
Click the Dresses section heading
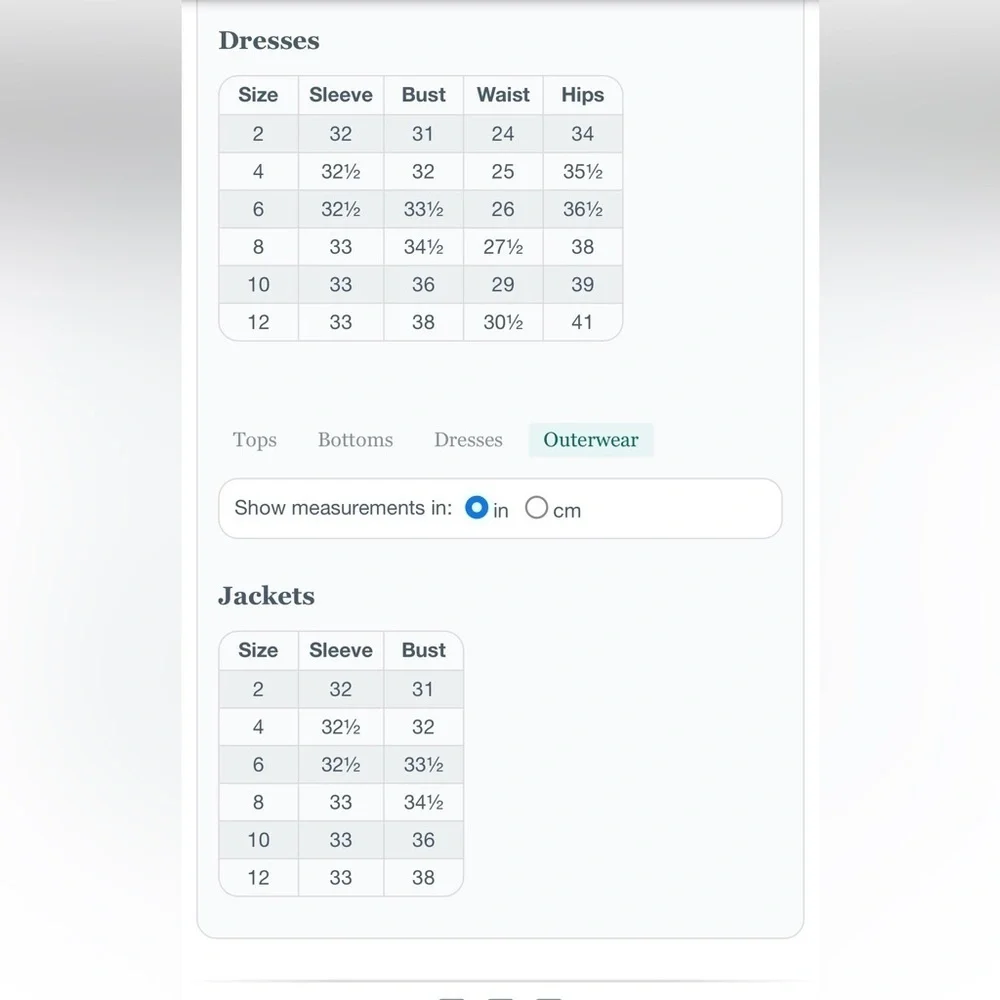269,40
